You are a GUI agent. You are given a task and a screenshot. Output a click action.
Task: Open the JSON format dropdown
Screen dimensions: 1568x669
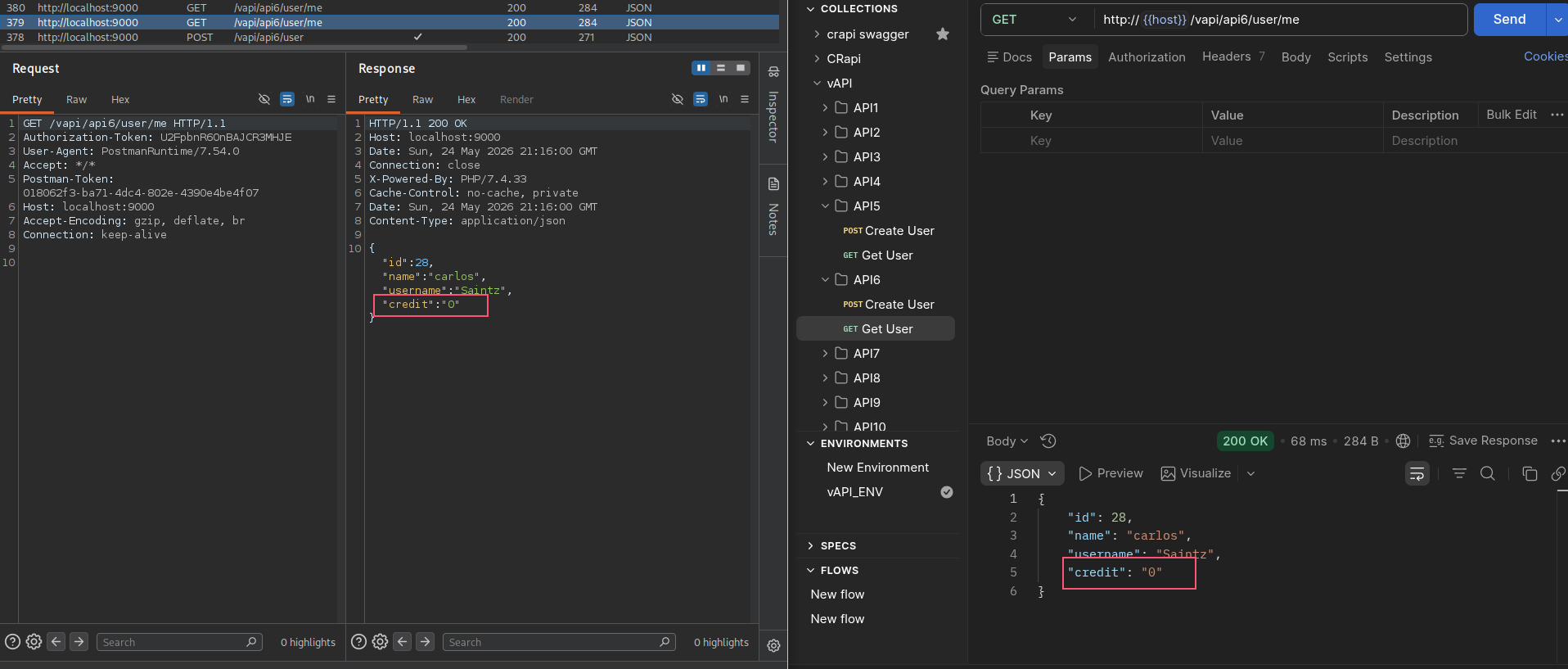(1023, 473)
